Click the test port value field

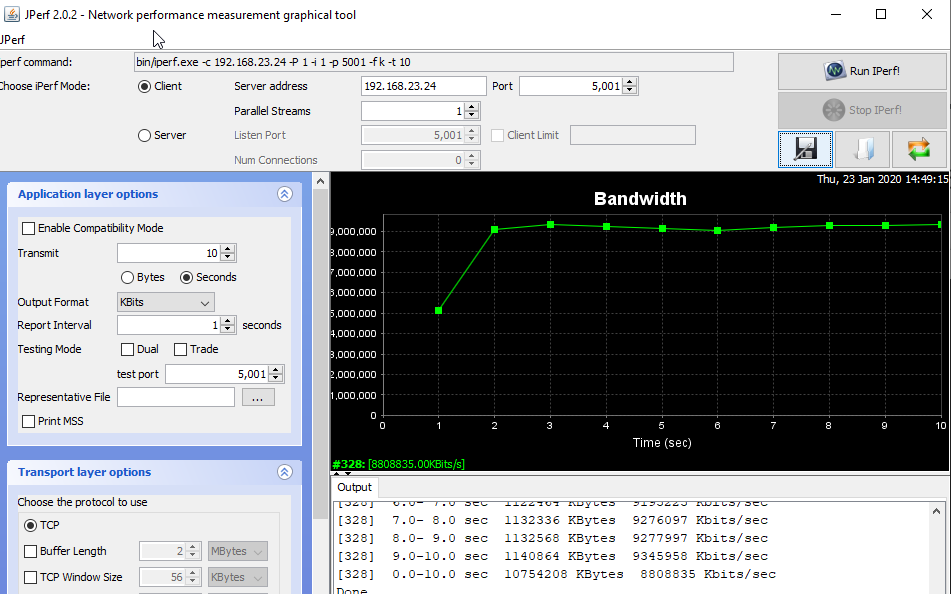pyautogui.click(x=218, y=374)
